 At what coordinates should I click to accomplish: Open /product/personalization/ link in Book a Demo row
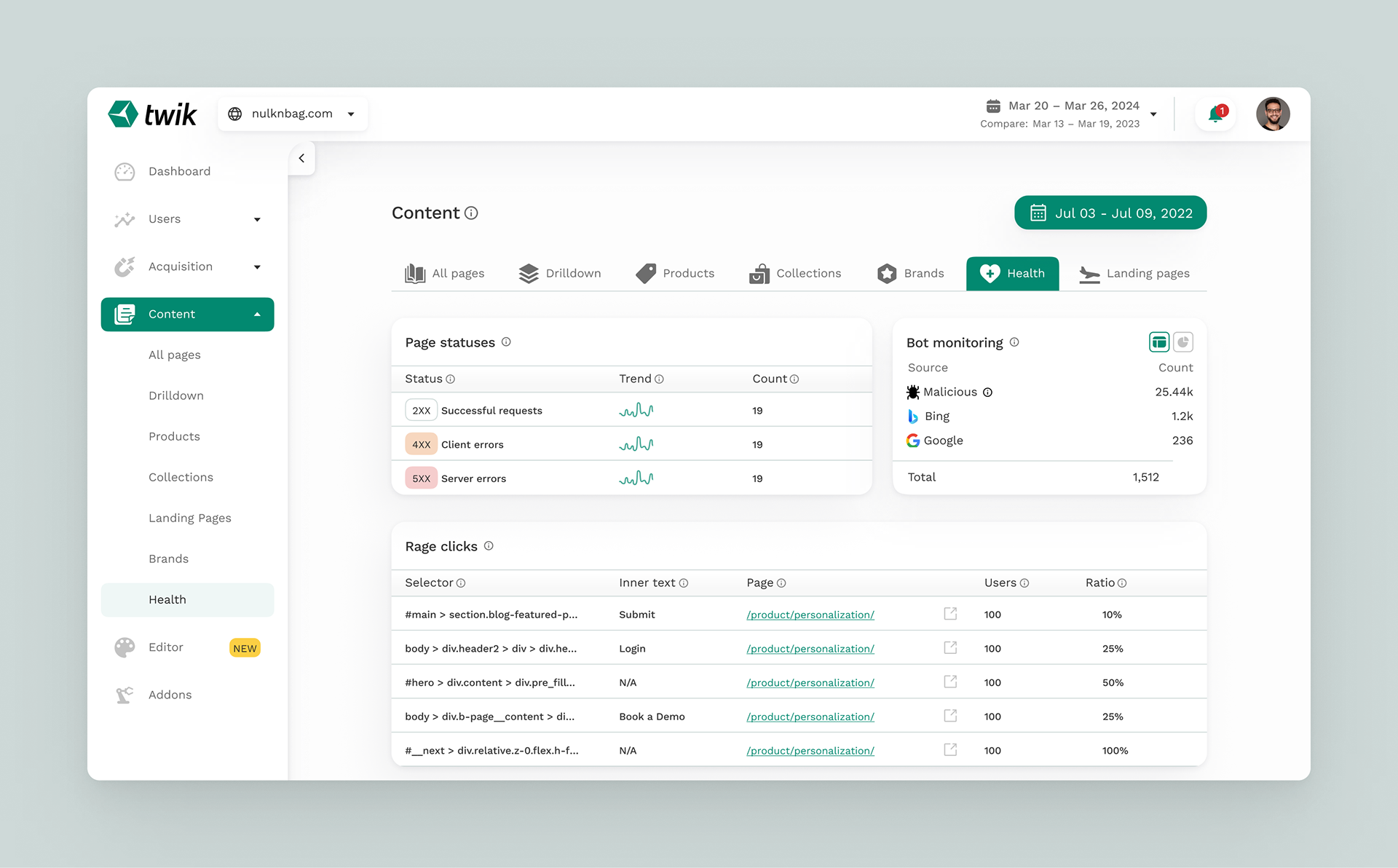coord(810,717)
